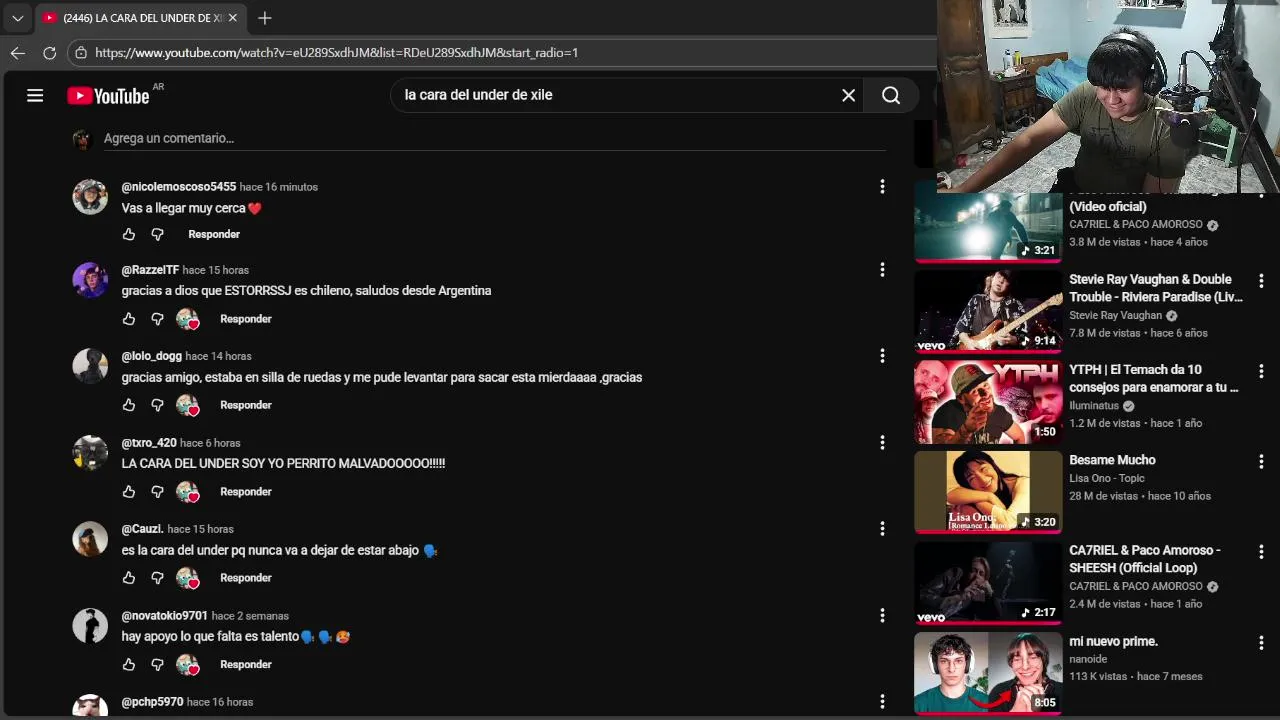This screenshot has height=720, width=1280.
Task: Go to the YouTube home logo
Action: (108, 96)
